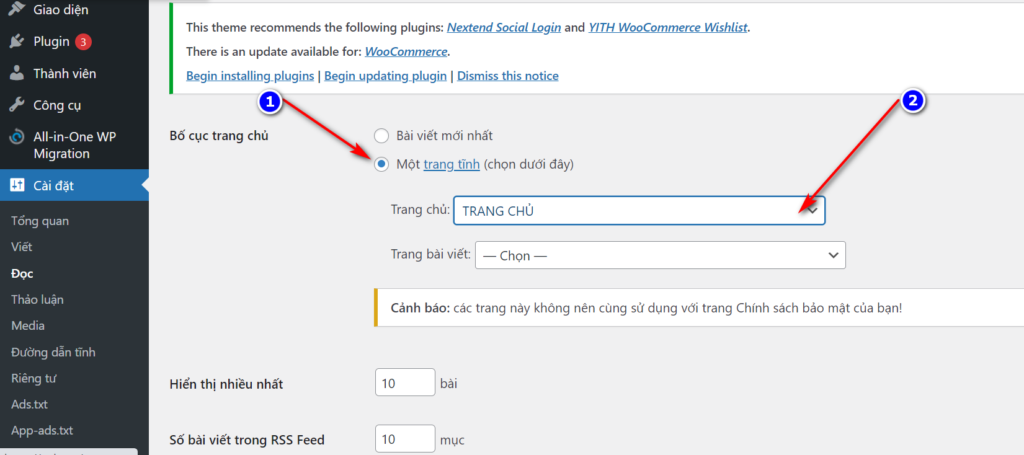Click the Thành viên user icon
The height and width of the screenshot is (455, 1024).
(17, 74)
